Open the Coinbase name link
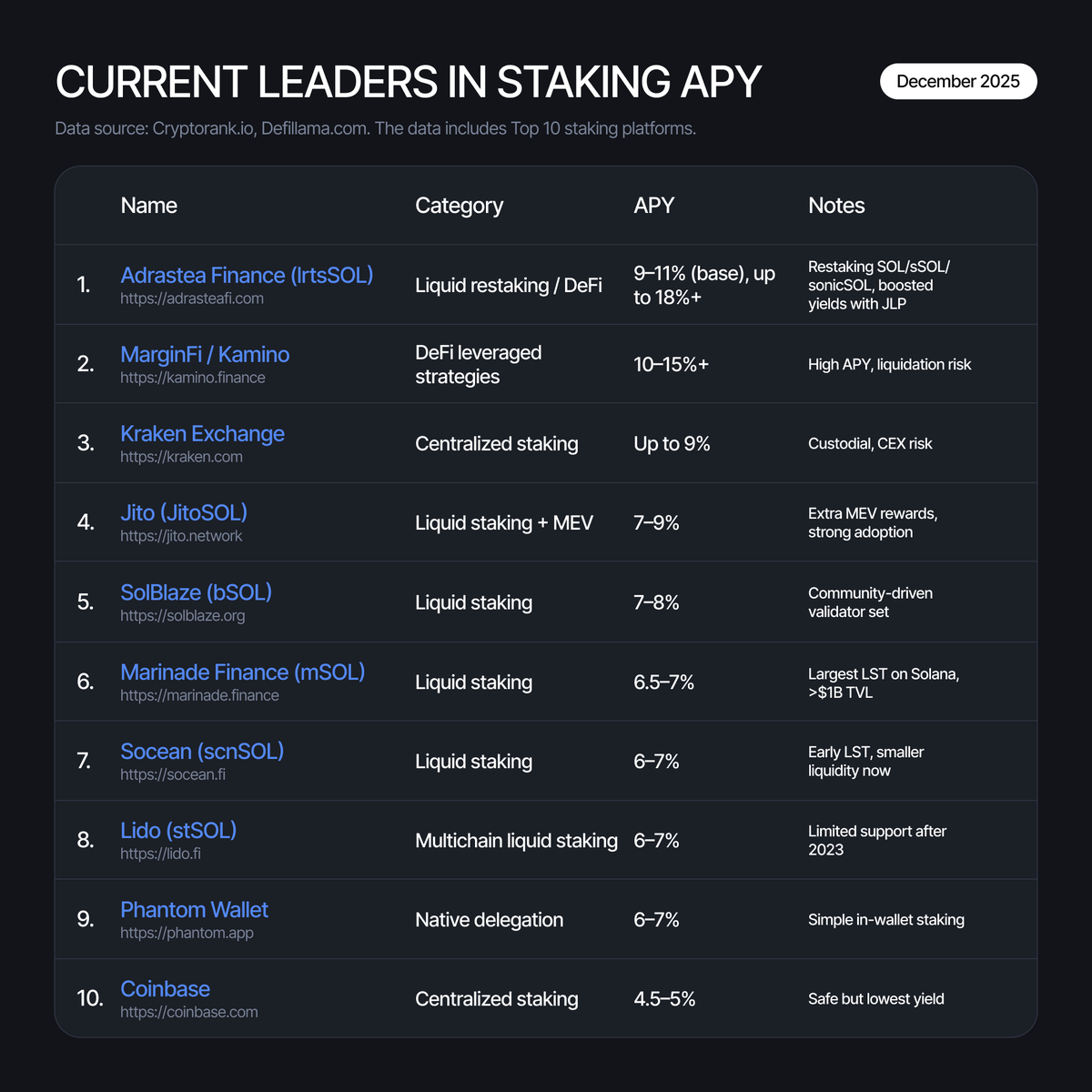The width and height of the screenshot is (1092, 1092). [165, 988]
